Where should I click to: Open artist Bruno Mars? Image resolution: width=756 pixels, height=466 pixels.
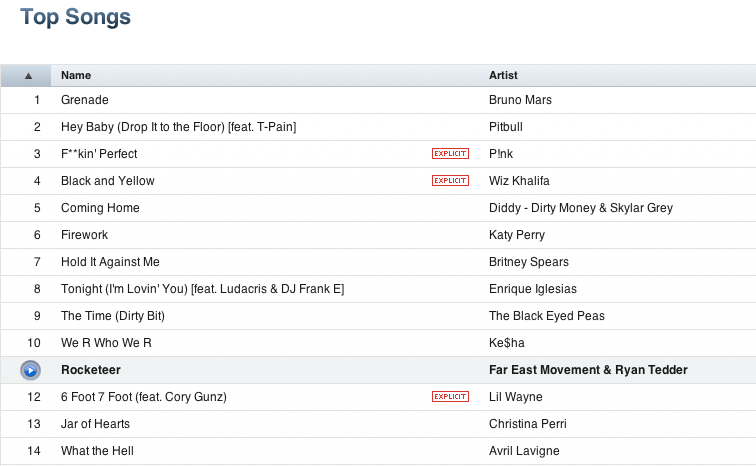click(520, 100)
